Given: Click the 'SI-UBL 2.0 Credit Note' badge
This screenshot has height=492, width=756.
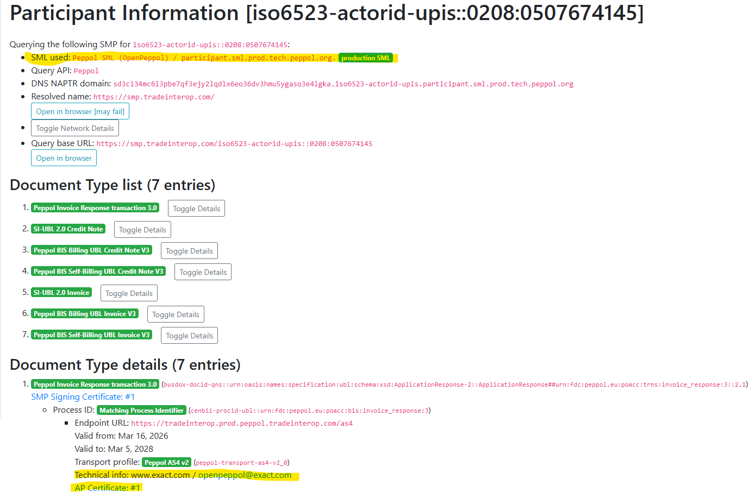Looking at the screenshot, I should [68, 229].
